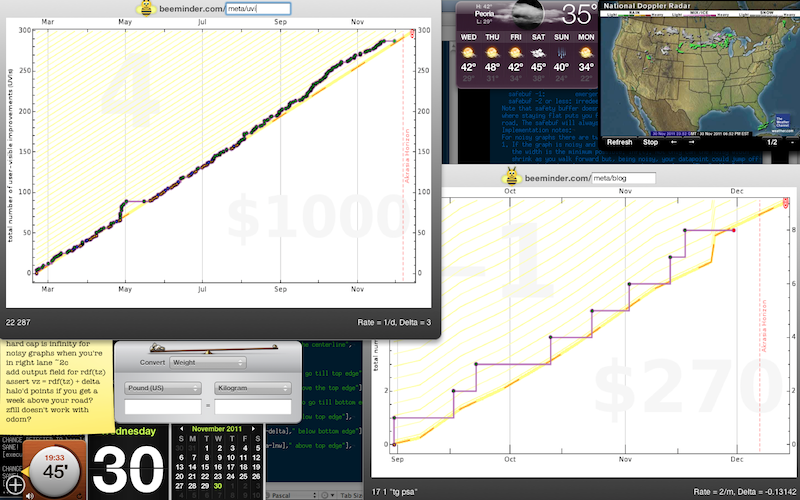Open the Convert category dropdown showing Weight
The image size is (800, 500).
coord(208,362)
